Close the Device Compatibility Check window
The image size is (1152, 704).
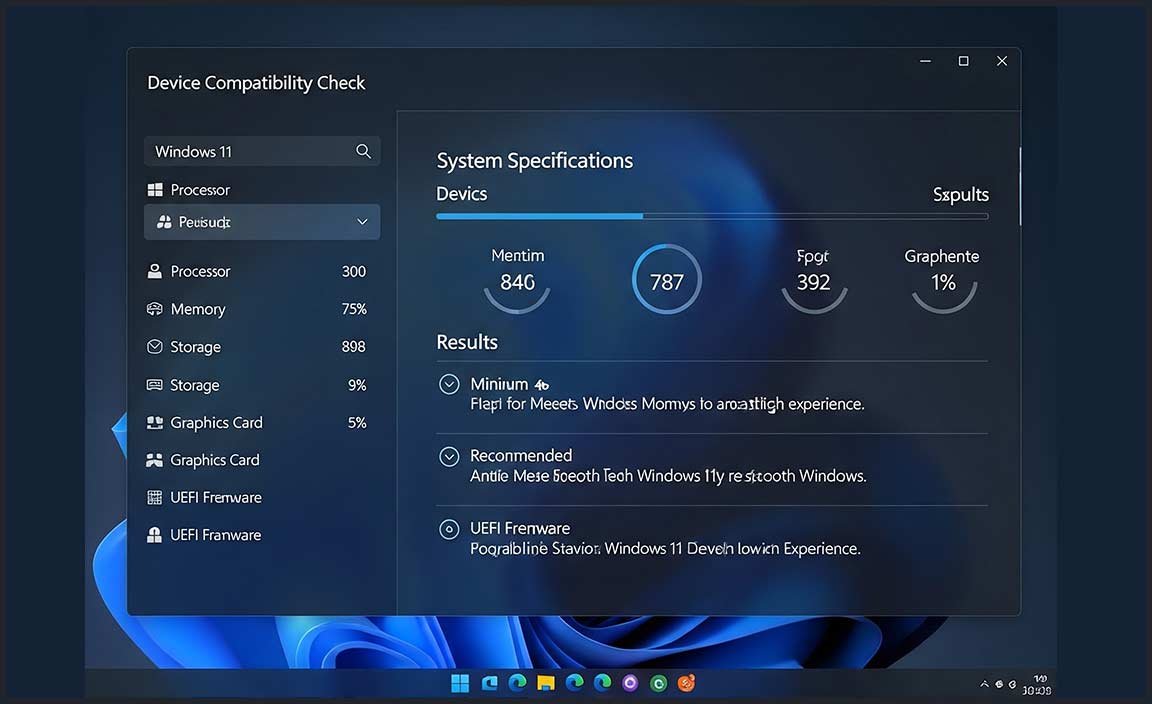click(x=1001, y=61)
